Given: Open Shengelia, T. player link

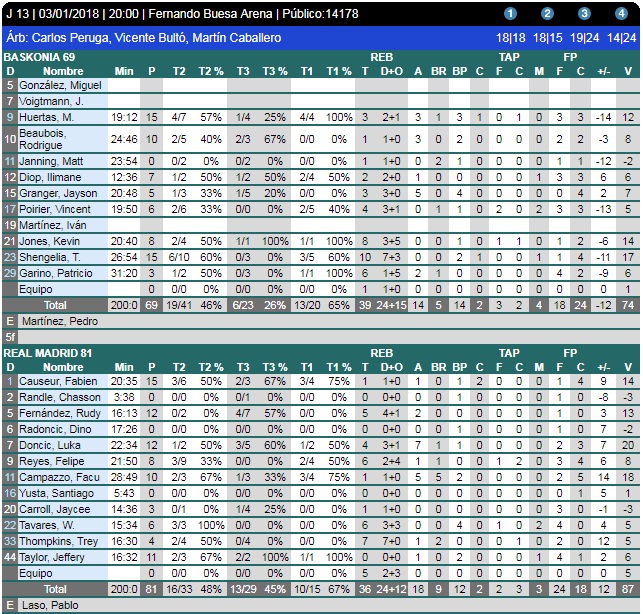Looking at the screenshot, I should pos(51,256).
